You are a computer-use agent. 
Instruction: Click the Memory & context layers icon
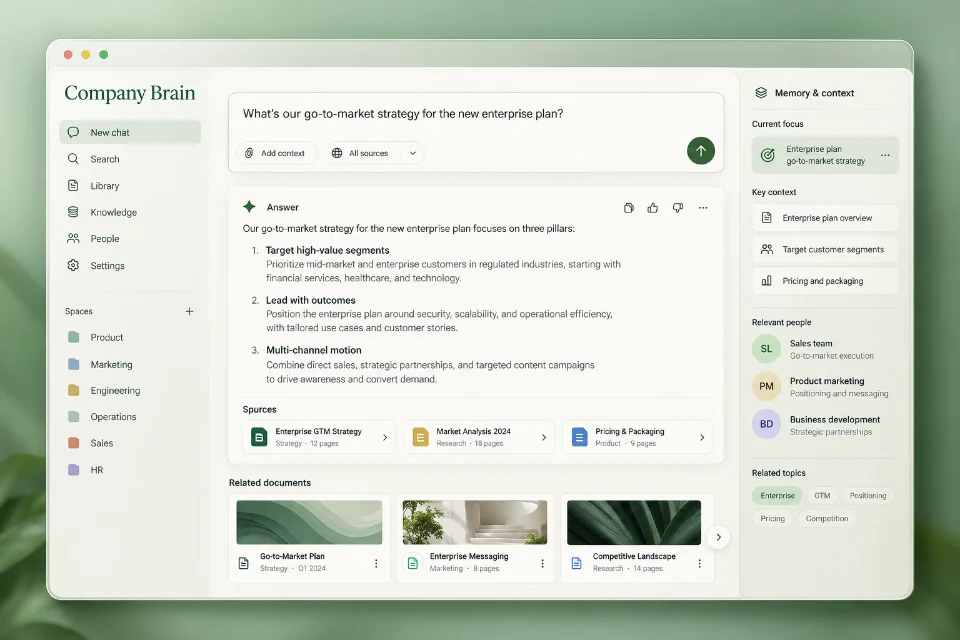click(x=761, y=92)
